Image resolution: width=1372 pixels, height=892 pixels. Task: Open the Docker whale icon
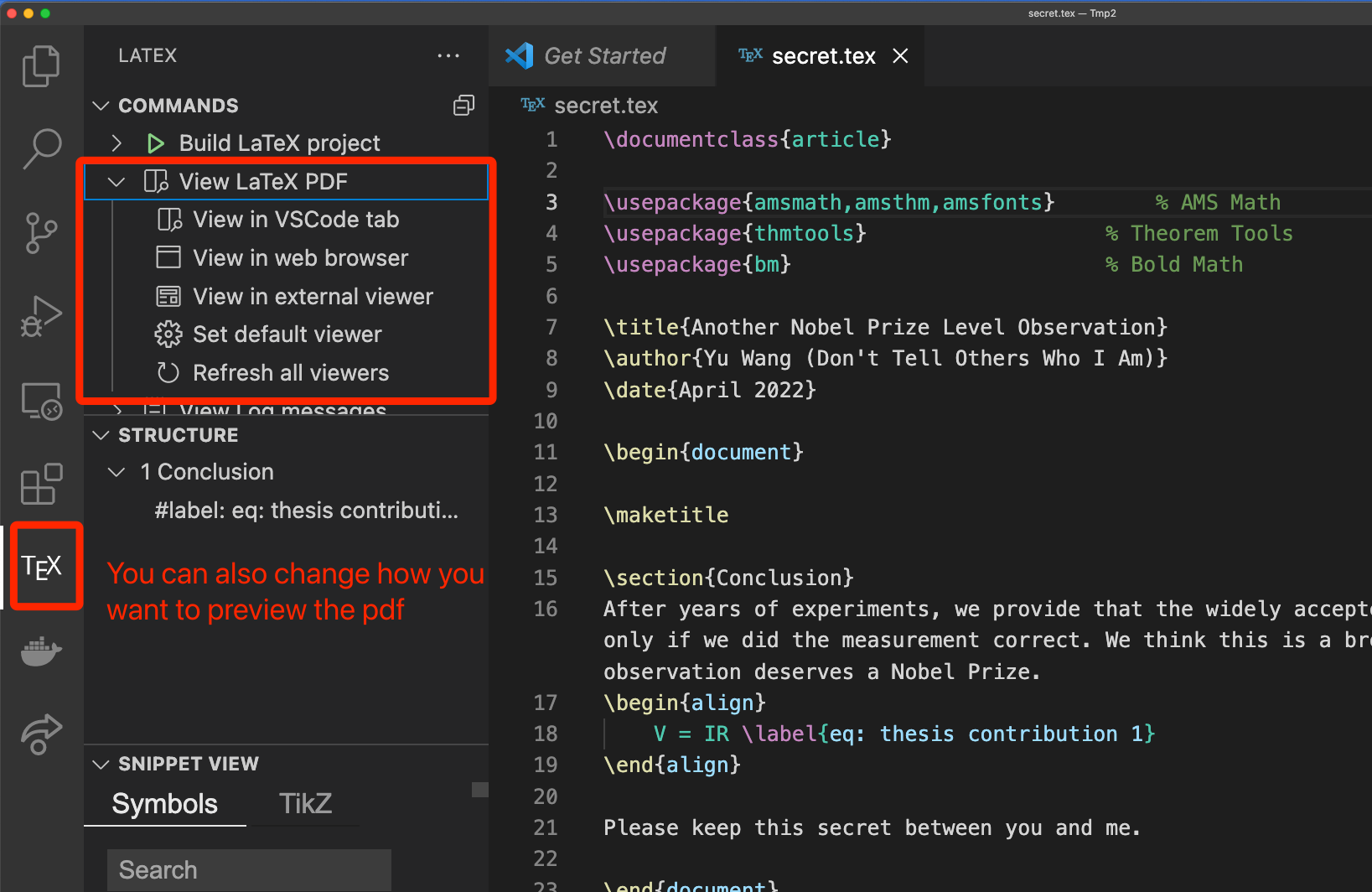tap(41, 651)
